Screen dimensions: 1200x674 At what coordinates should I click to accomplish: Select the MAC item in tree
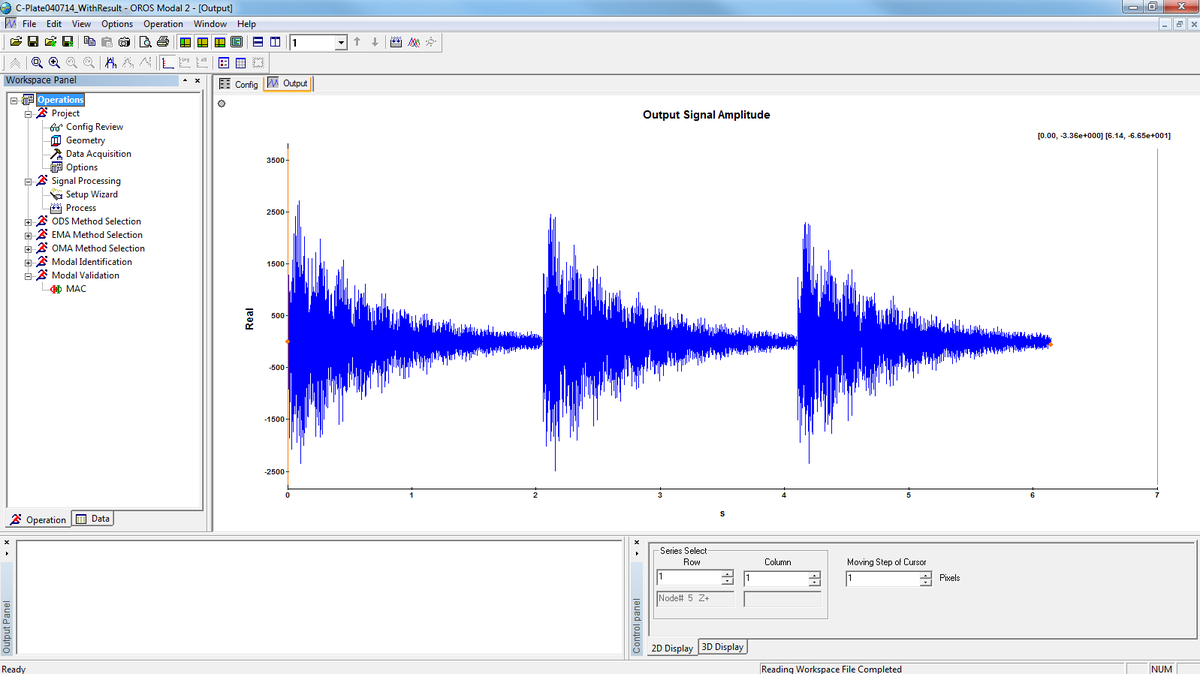point(75,289)
